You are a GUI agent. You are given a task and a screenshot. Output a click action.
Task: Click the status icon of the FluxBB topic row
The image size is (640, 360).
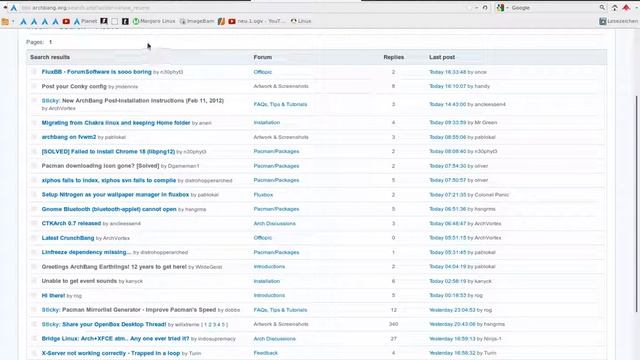[x=34, y=72]
